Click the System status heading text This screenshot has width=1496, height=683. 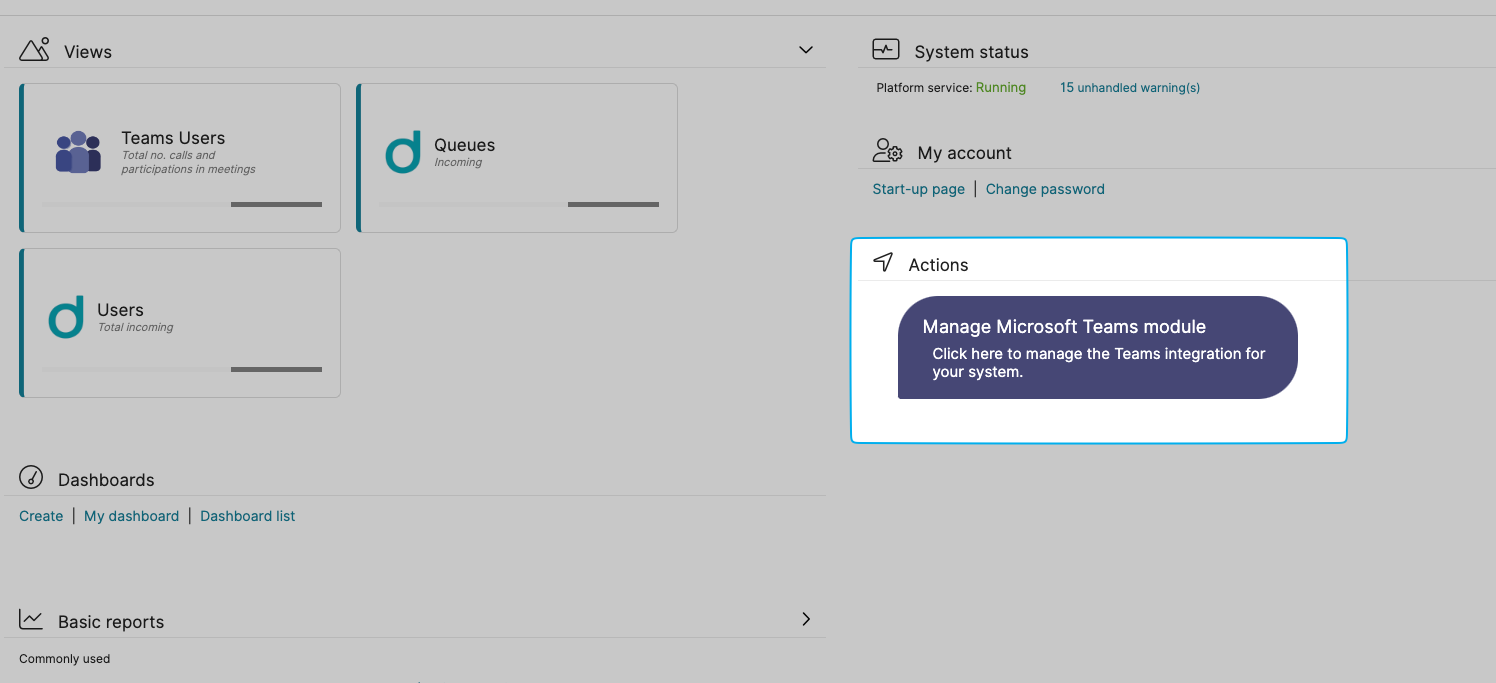tap(971, 52)
